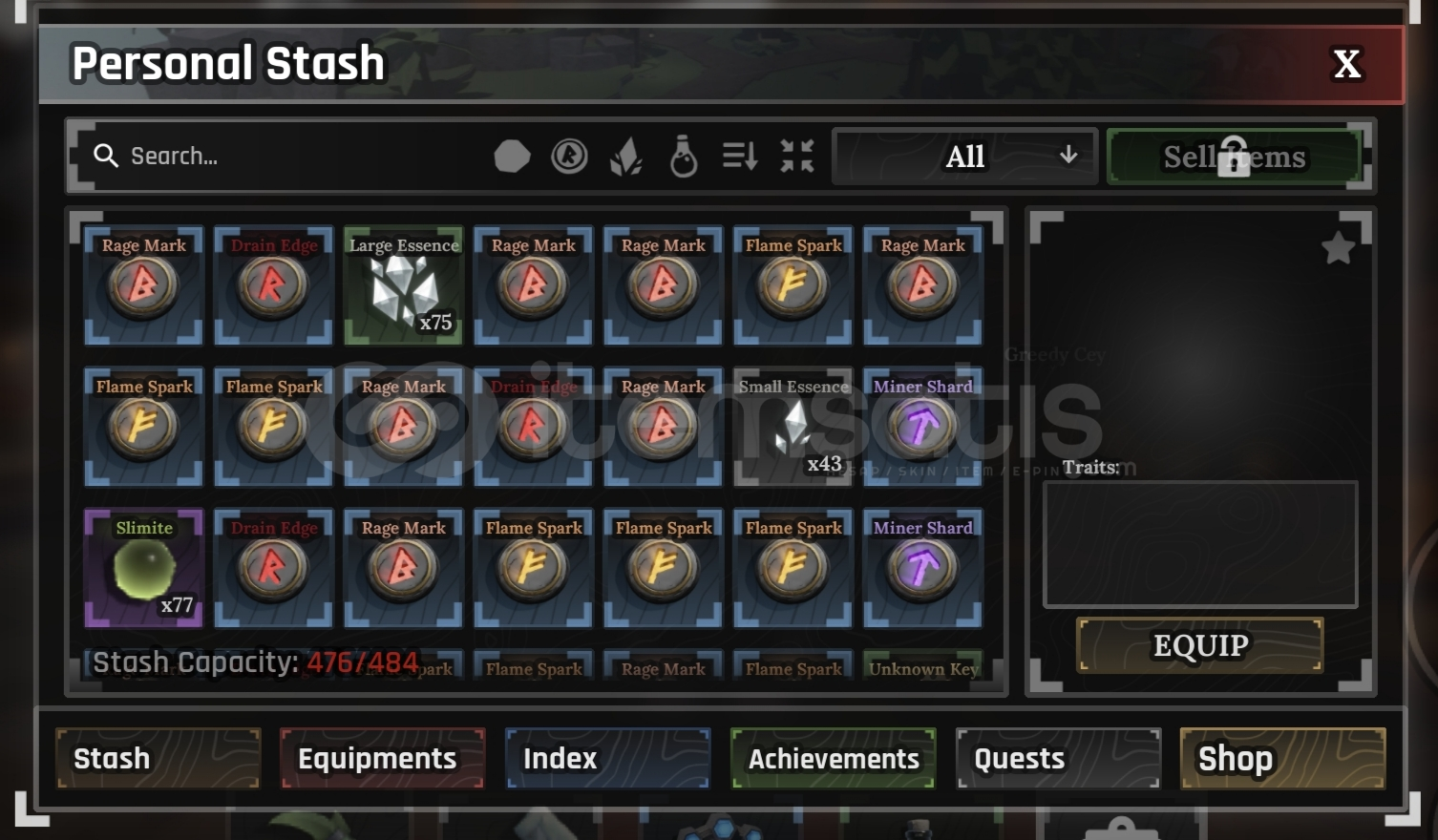Select the ore filter icon
The height and width of the screenshot is (840, 1438).
pyautogui.click(x=512, y=156)
